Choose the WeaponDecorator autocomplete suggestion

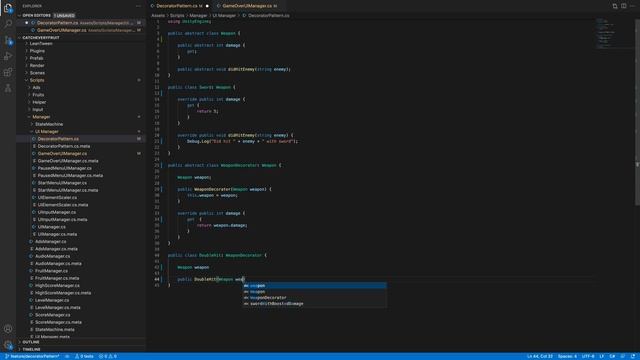pos(314,298)
